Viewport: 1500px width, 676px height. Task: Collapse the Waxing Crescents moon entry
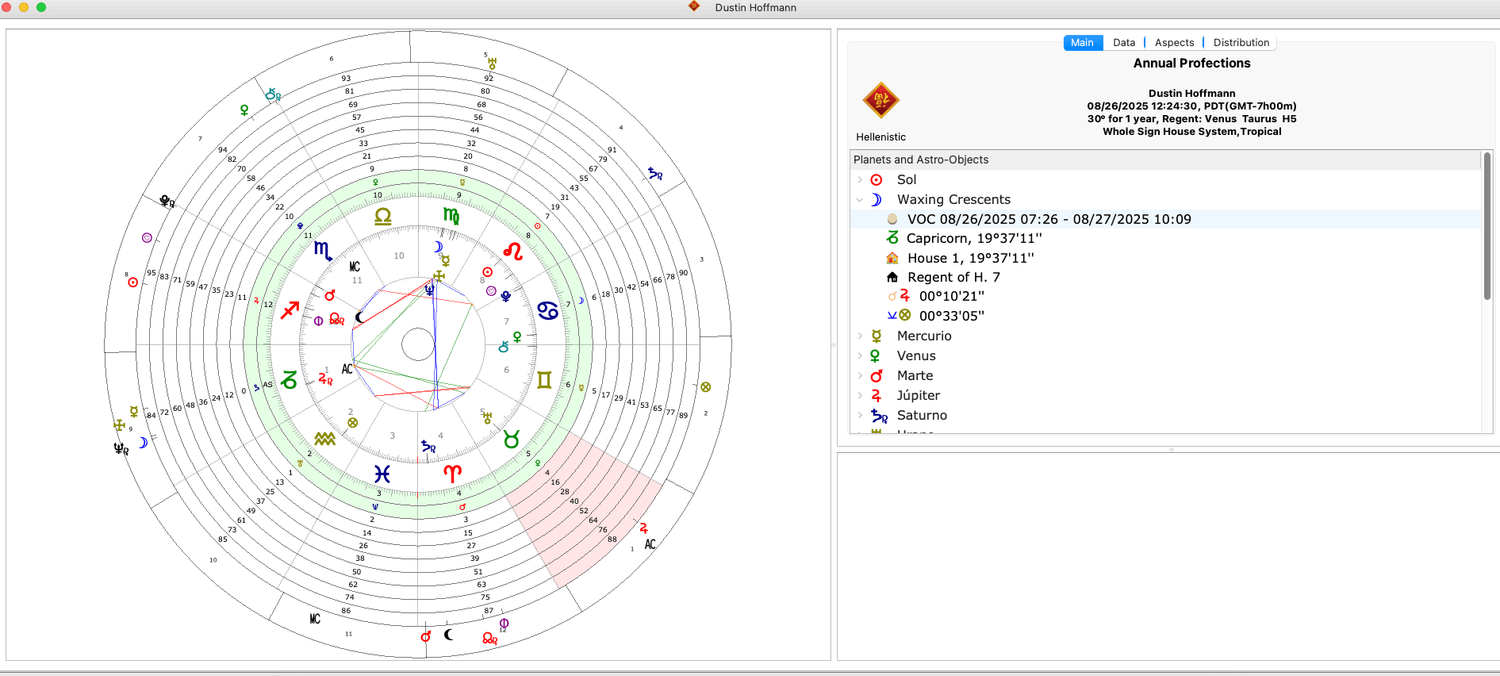pyautogui.click(x=860, y=200)
